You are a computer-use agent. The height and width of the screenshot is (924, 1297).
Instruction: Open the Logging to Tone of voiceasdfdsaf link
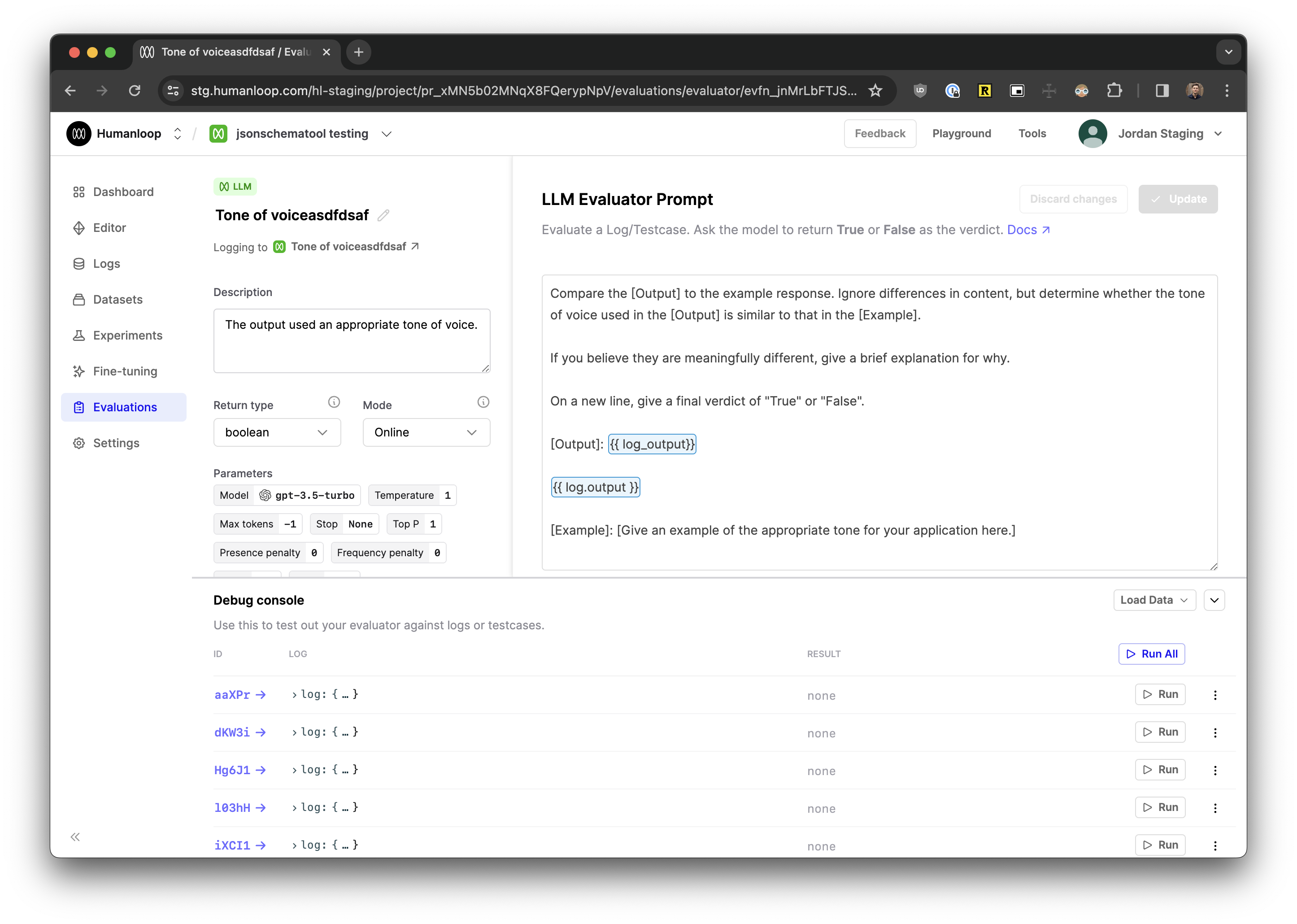[346, 246]
